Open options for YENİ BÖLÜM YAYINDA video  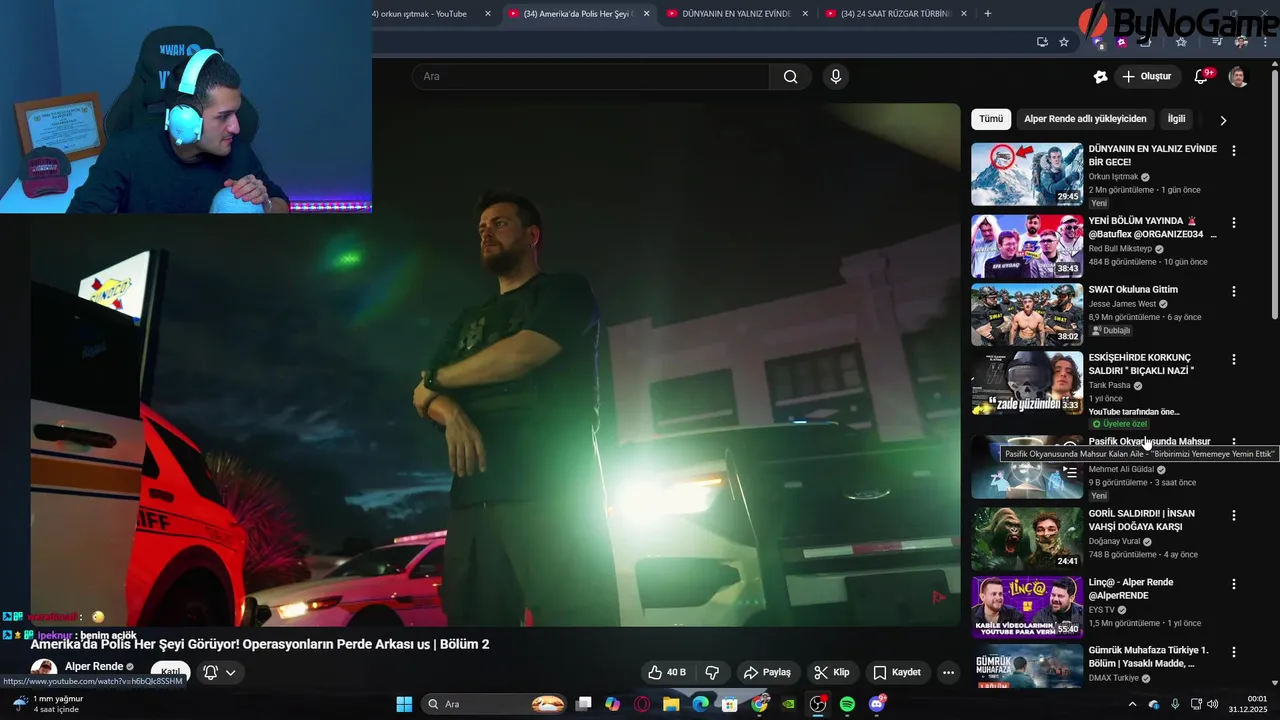(1234, 223)
